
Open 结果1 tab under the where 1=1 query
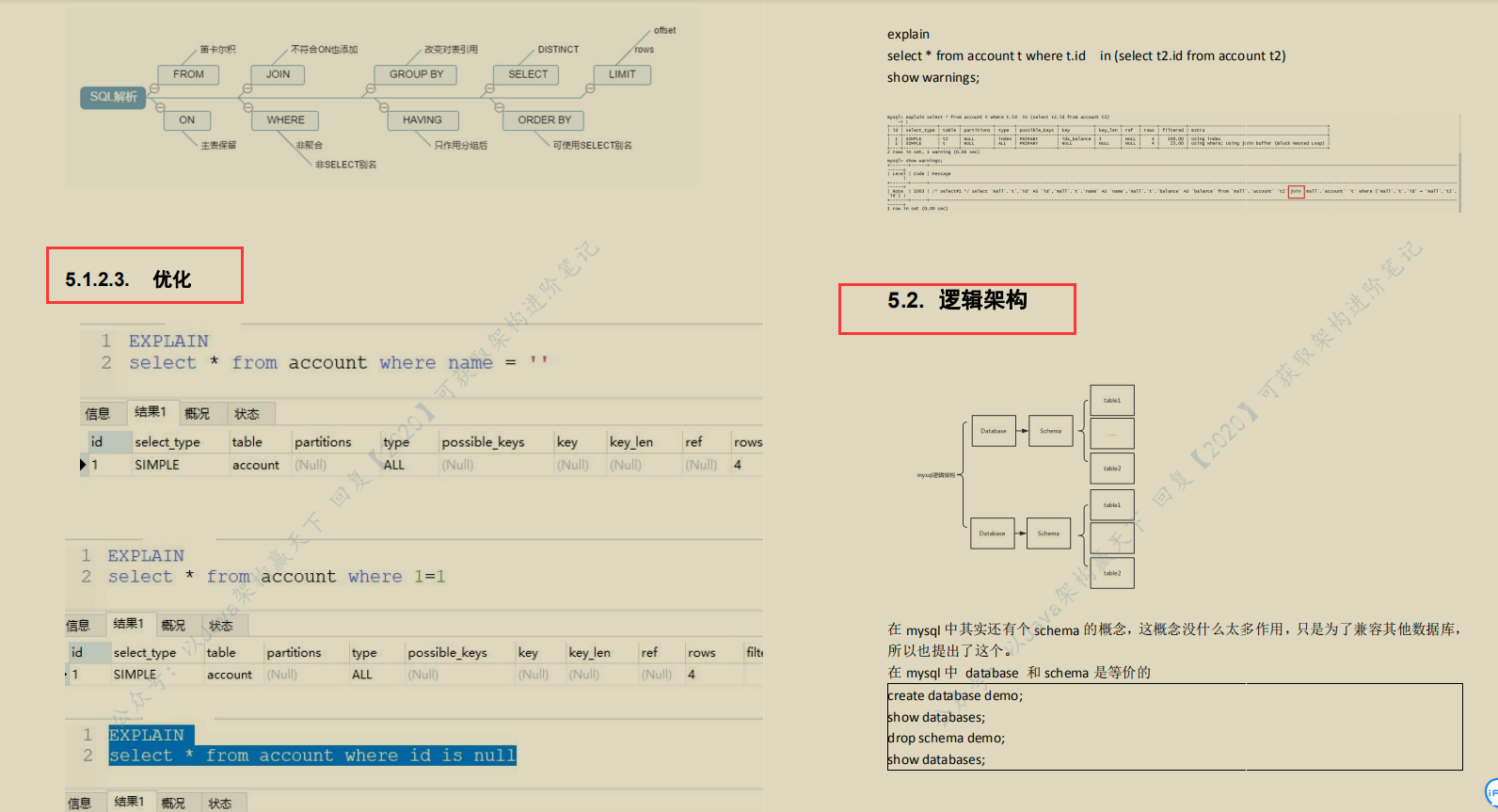(129, 624)
